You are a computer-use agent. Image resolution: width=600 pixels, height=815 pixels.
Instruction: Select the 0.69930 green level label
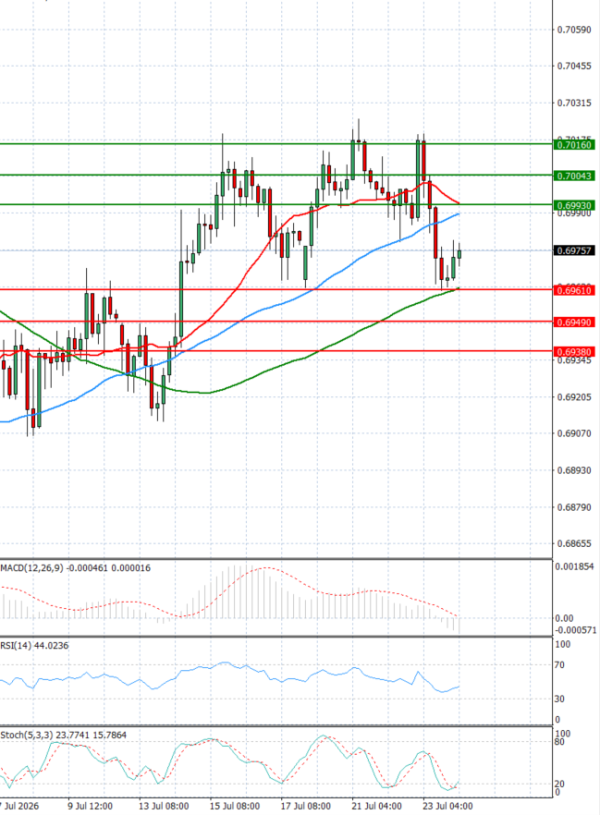click(574, 205)
